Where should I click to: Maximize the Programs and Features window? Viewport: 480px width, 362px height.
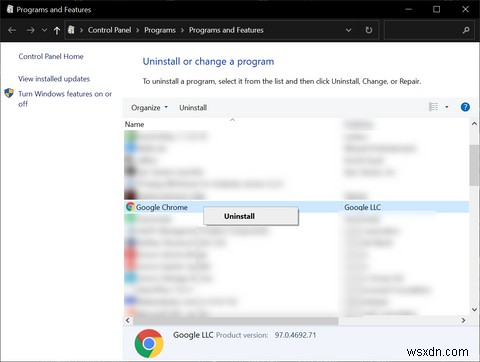[x=437, y=9]
